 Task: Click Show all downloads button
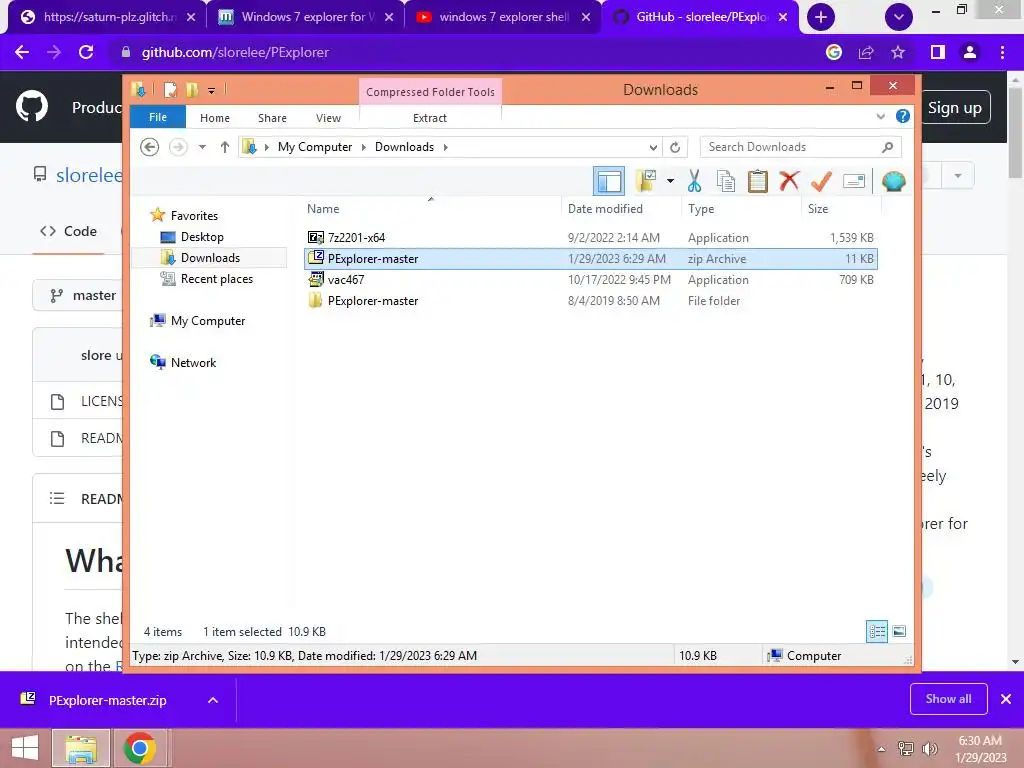point(948,699)
